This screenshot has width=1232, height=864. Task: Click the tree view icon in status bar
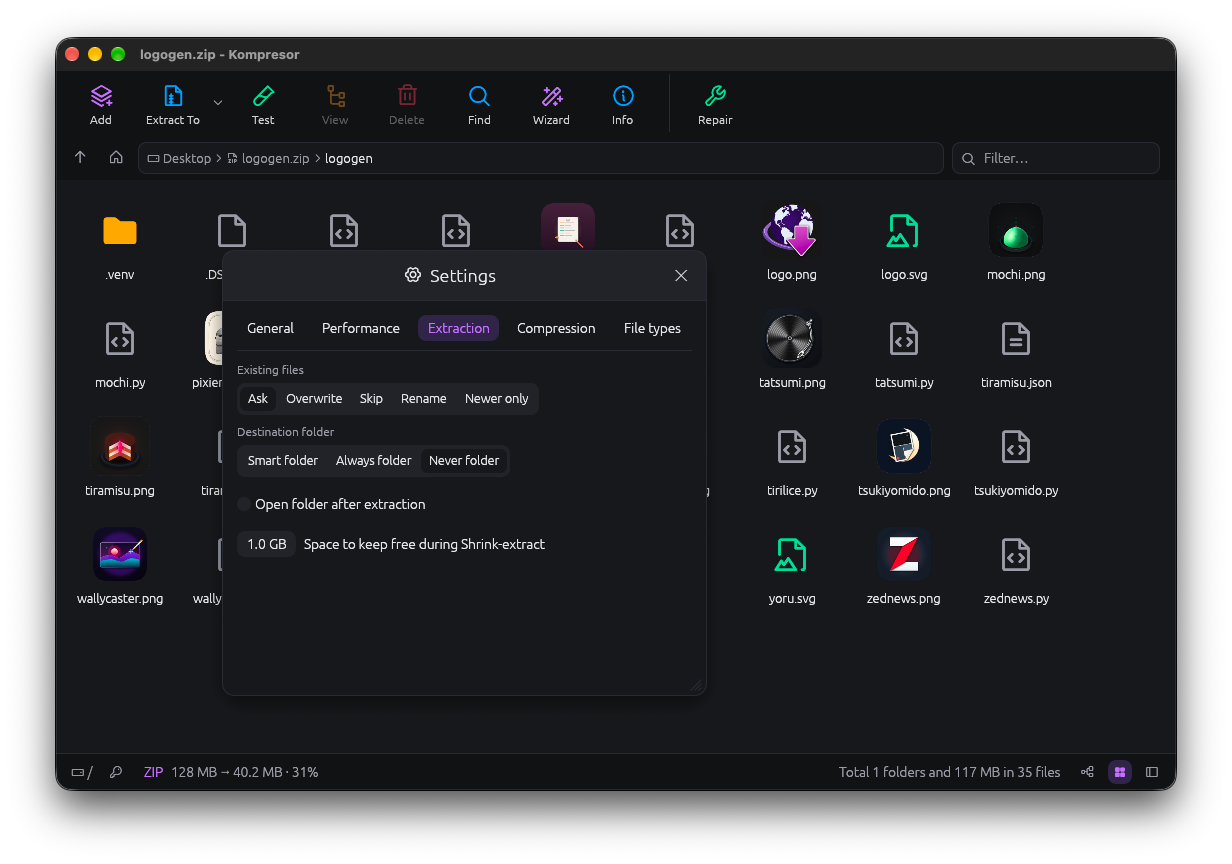(1087, 772)
